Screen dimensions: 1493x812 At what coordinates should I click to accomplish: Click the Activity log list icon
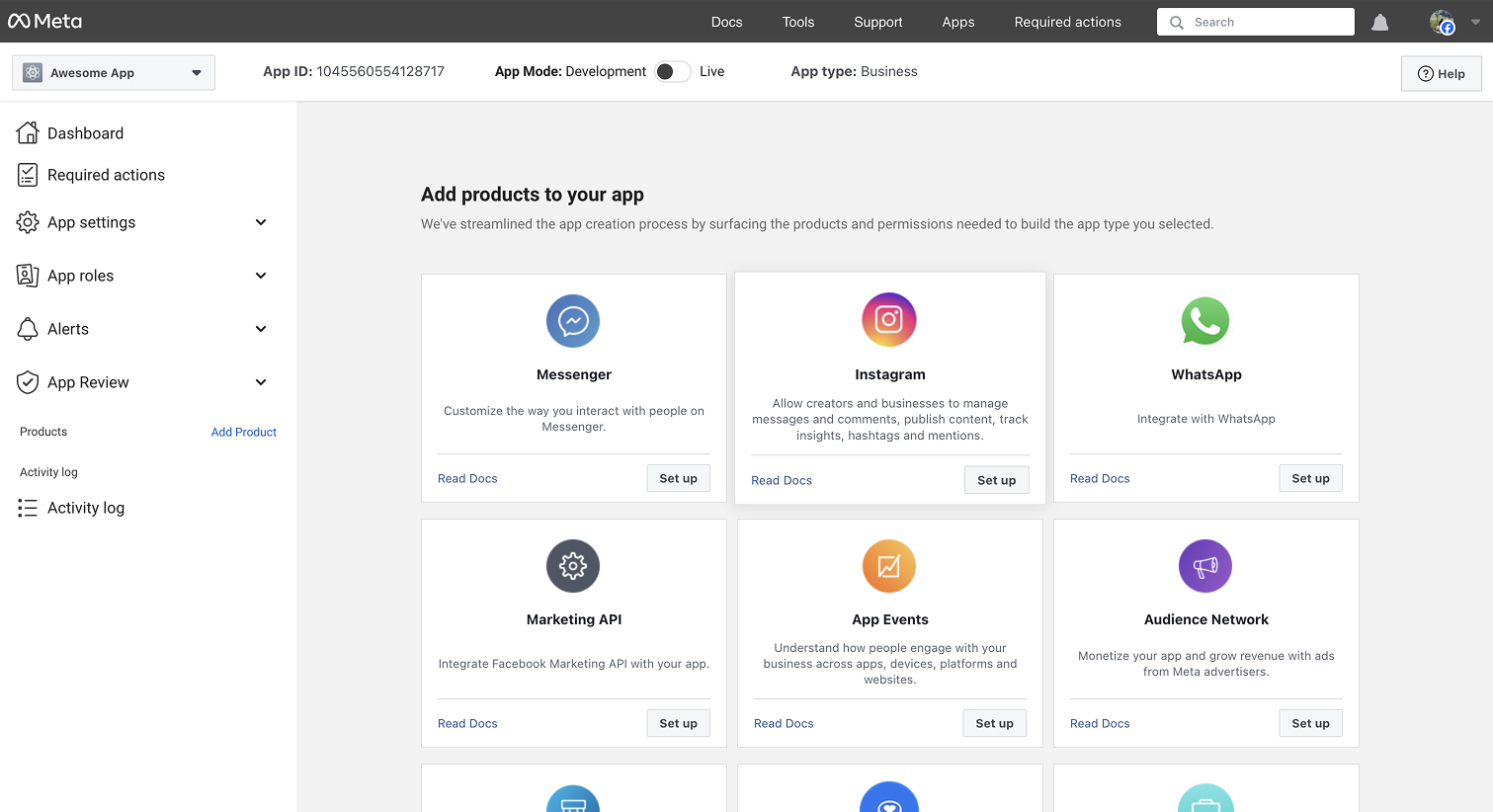coord(28,507)
